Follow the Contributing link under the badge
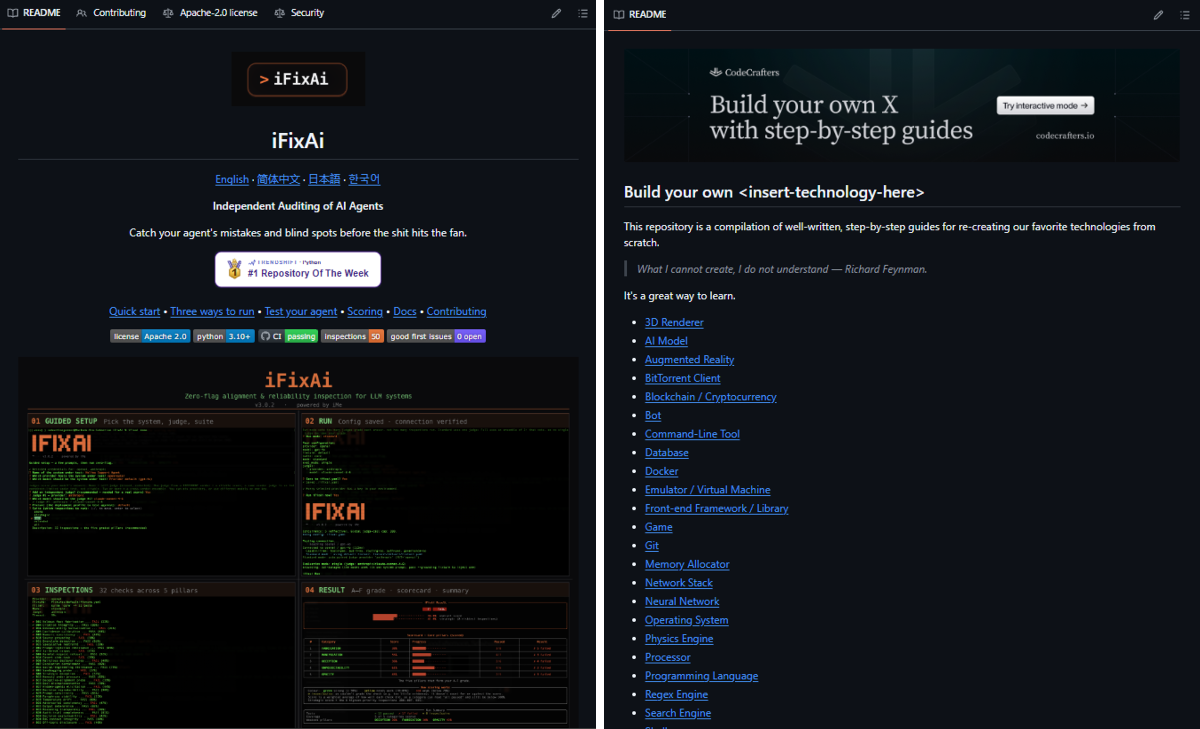1200x729 pixels. tap(456, 312)
